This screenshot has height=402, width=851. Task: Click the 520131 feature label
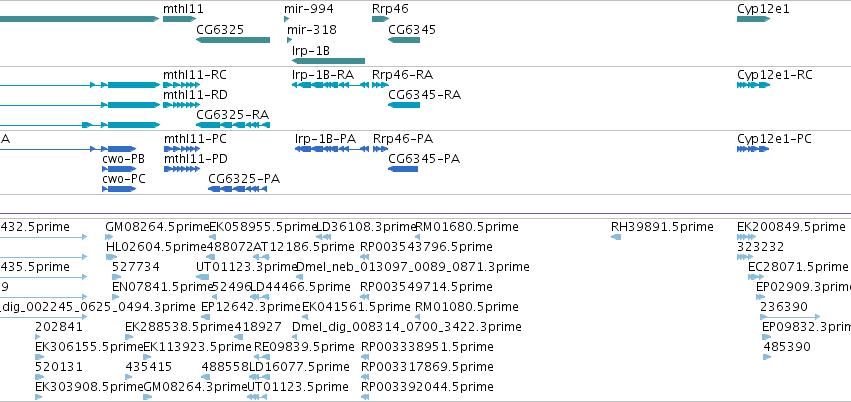tap(59, 367)
